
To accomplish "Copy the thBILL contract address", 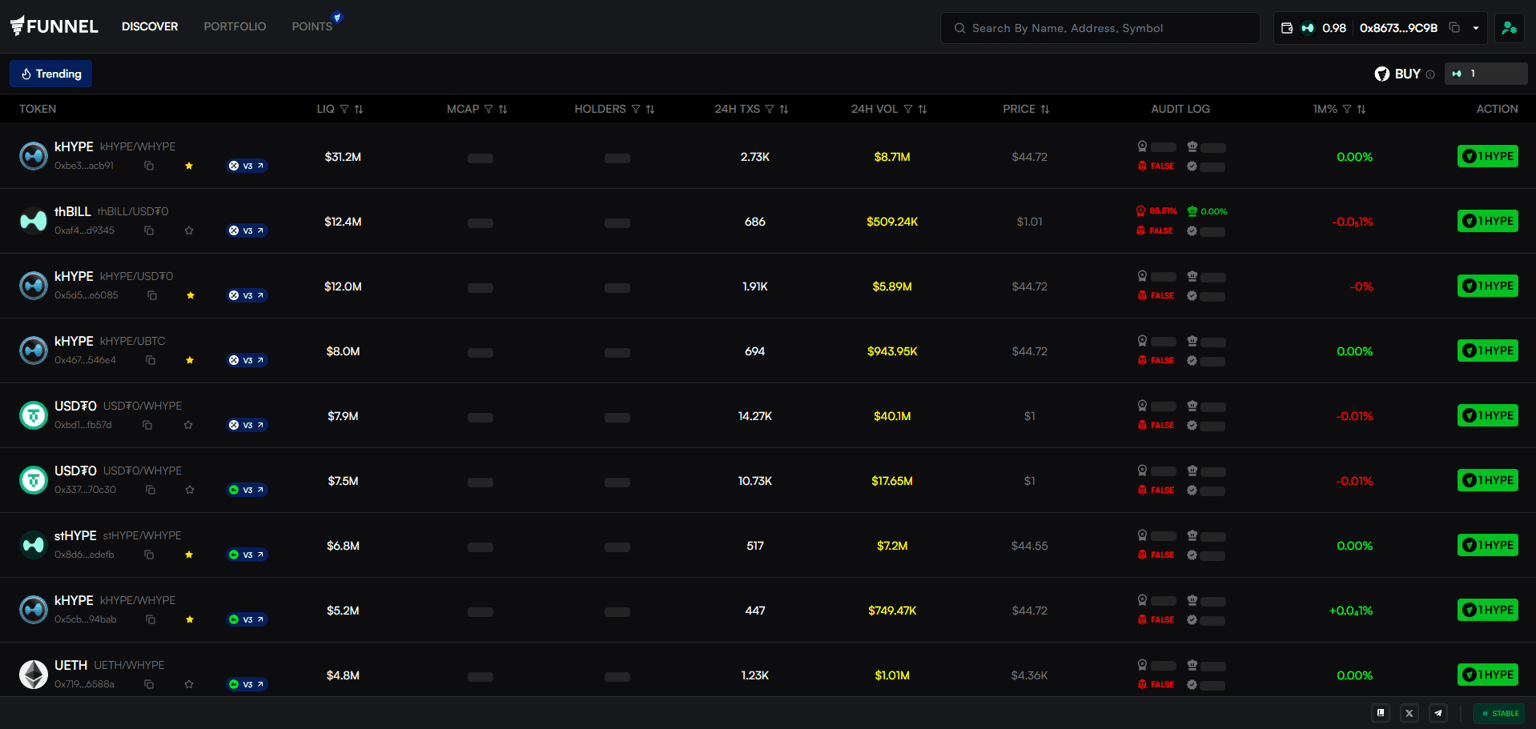I will tap(149, 231).
